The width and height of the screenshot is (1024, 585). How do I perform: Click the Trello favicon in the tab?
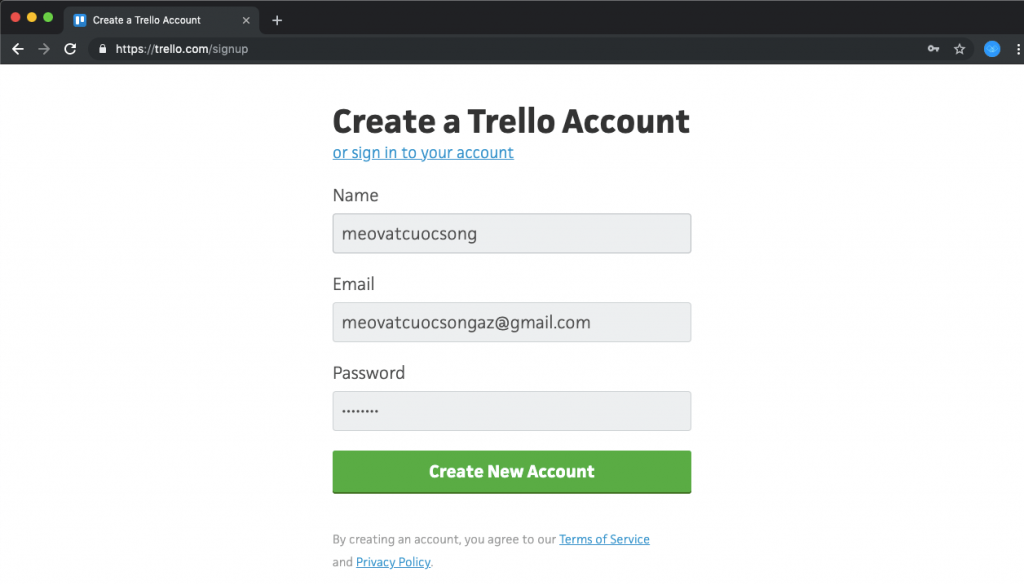tap(80, 20)
